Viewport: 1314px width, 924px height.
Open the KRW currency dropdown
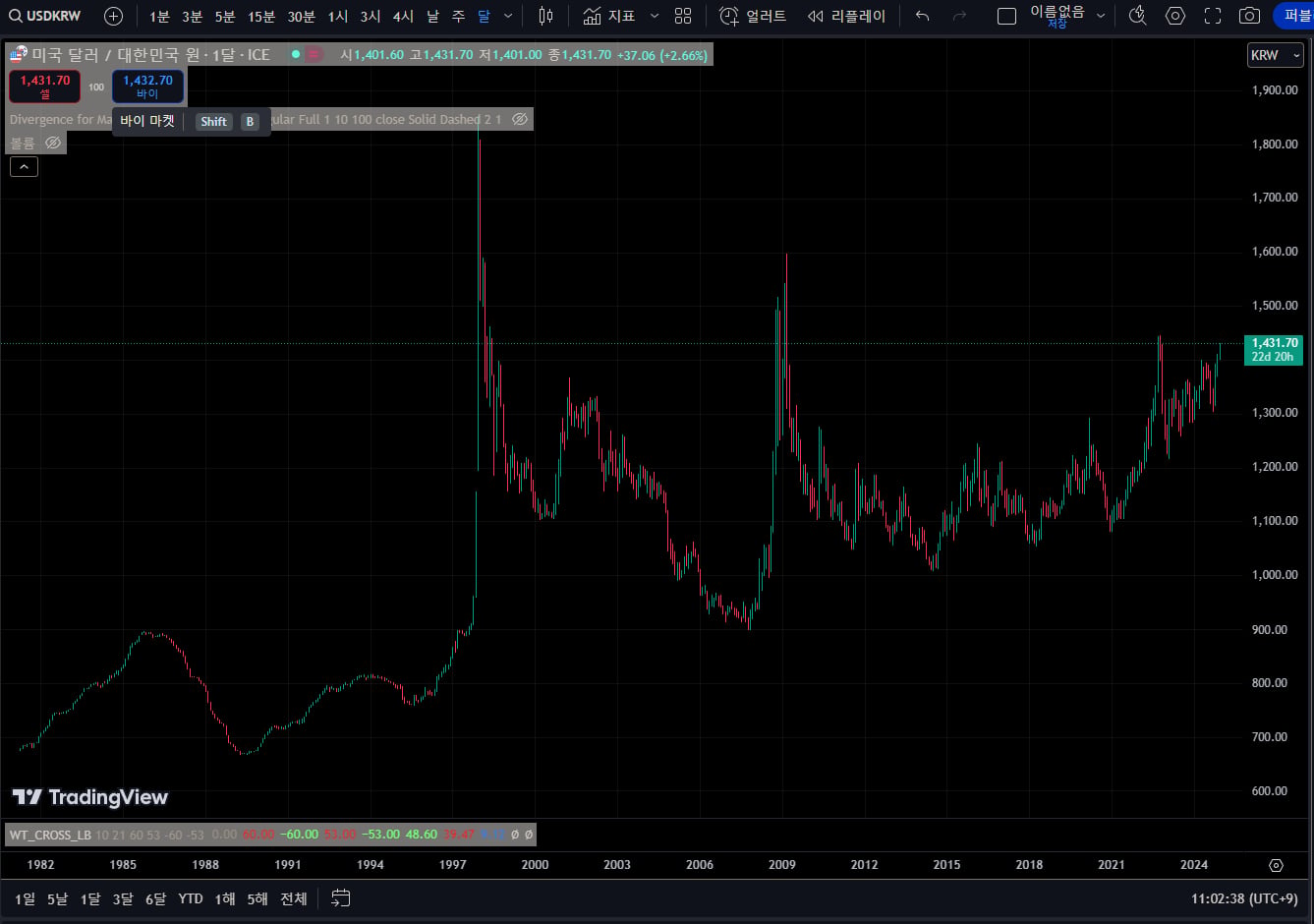(1275, 55)
